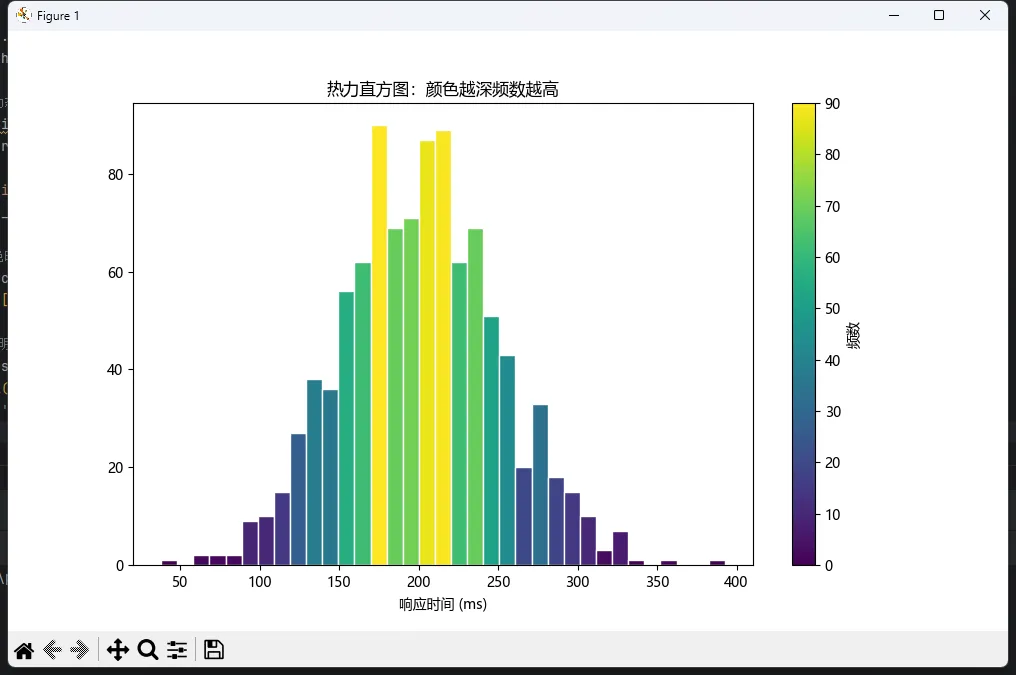Minimize the Figure 1 window
This screenshot has height=675, width=1016.
[893, 15]
